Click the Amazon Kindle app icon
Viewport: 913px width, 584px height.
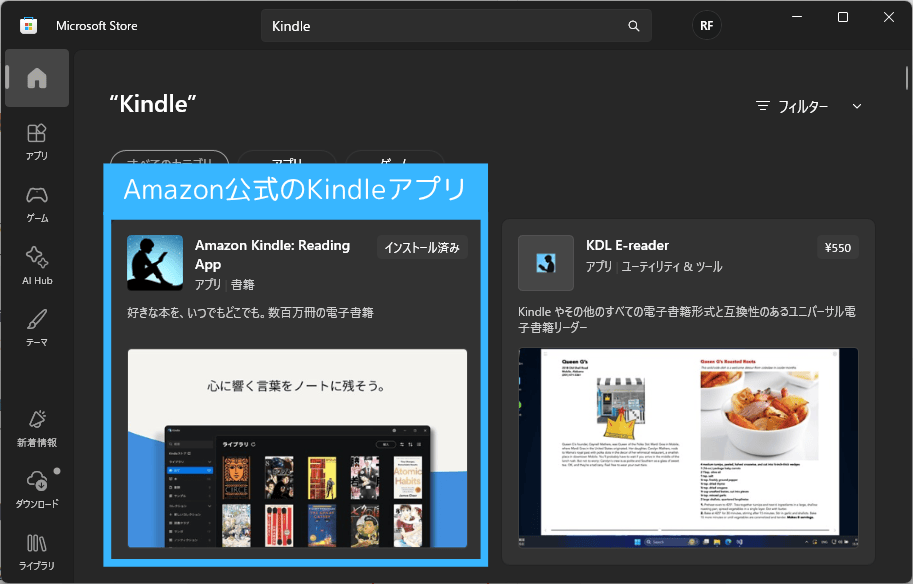[155, 263]
